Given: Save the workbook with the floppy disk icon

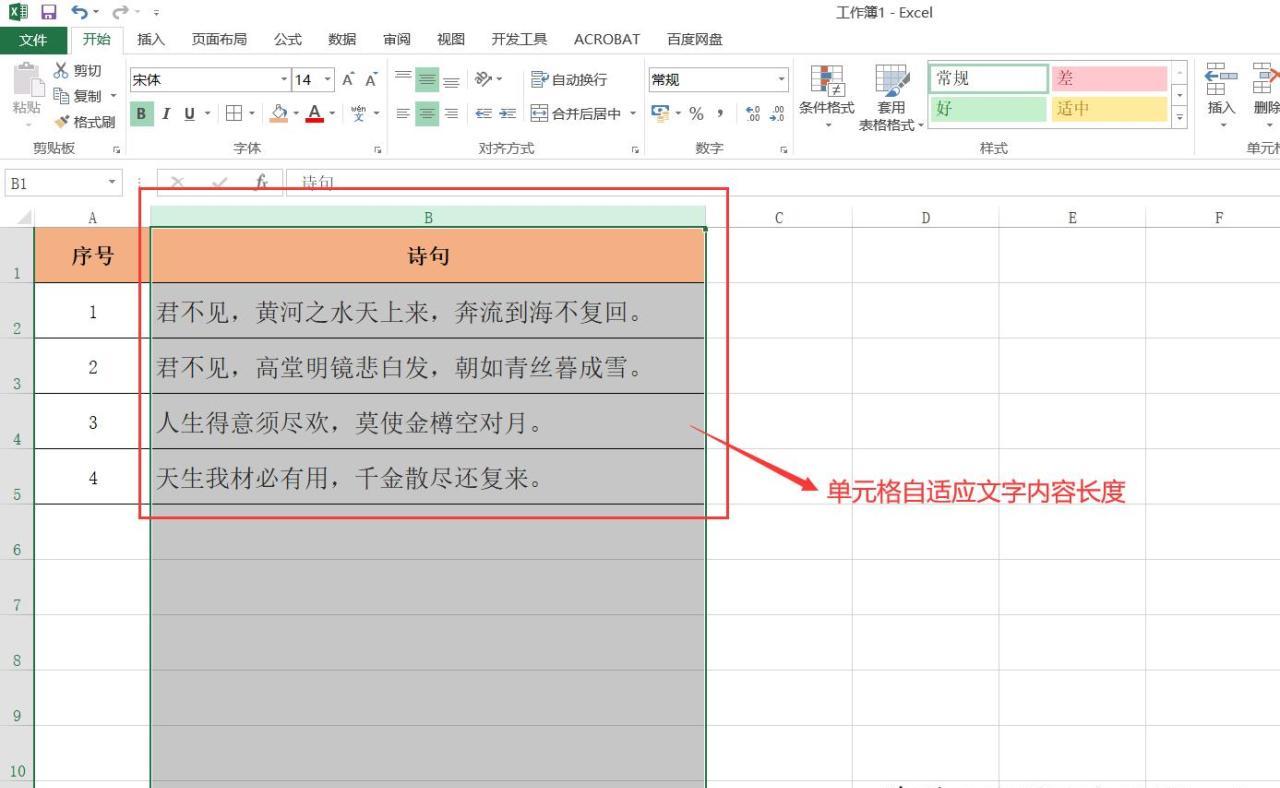Looking at the screenshot, I should 49,13.
